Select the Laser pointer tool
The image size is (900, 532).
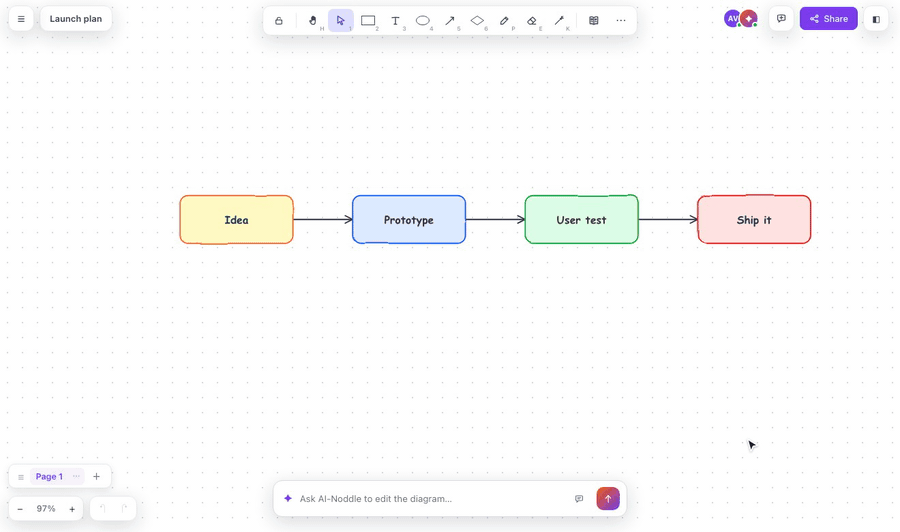(x=559, y=21)
